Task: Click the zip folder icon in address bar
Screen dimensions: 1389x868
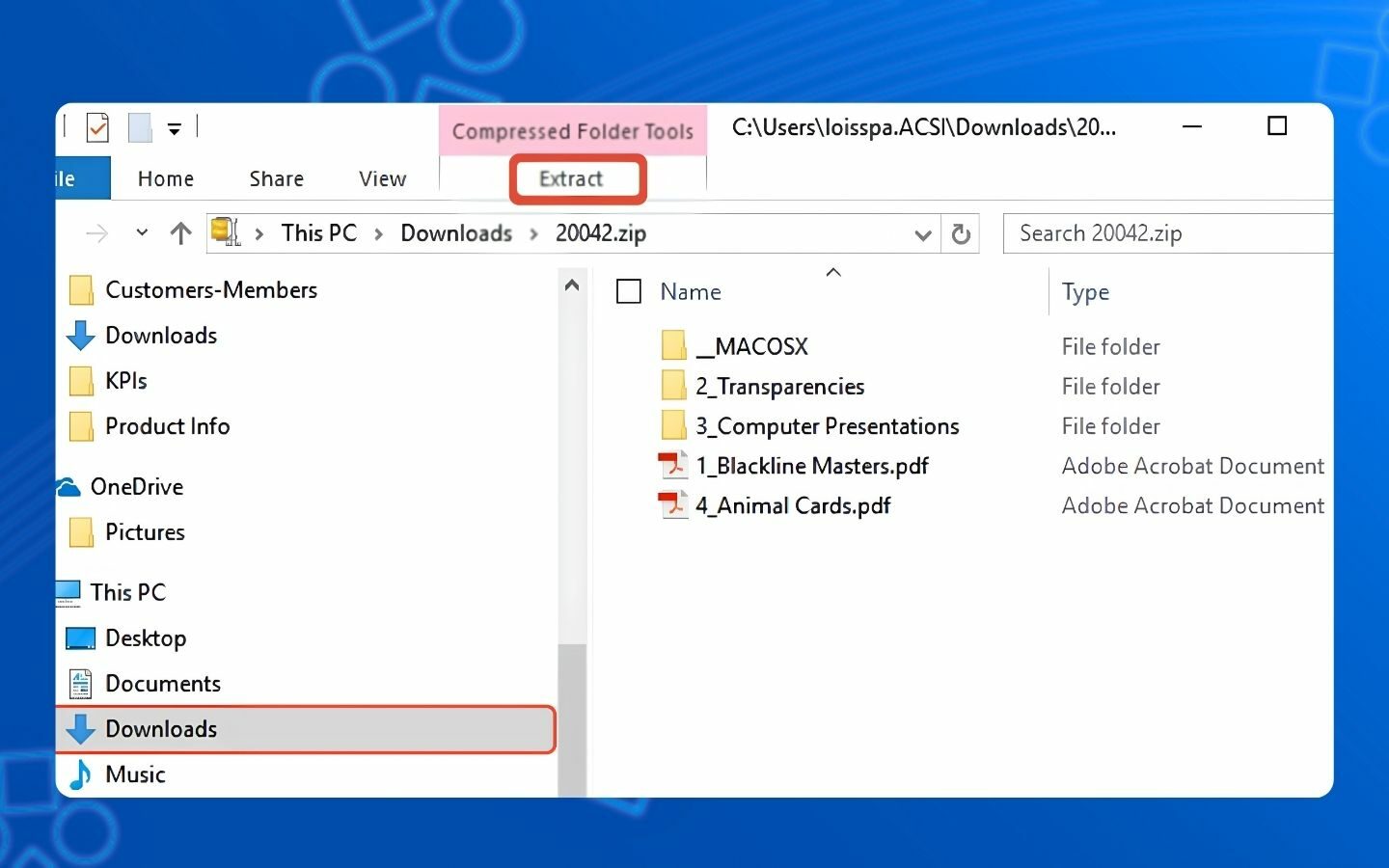Action: (x=226, y=231)
